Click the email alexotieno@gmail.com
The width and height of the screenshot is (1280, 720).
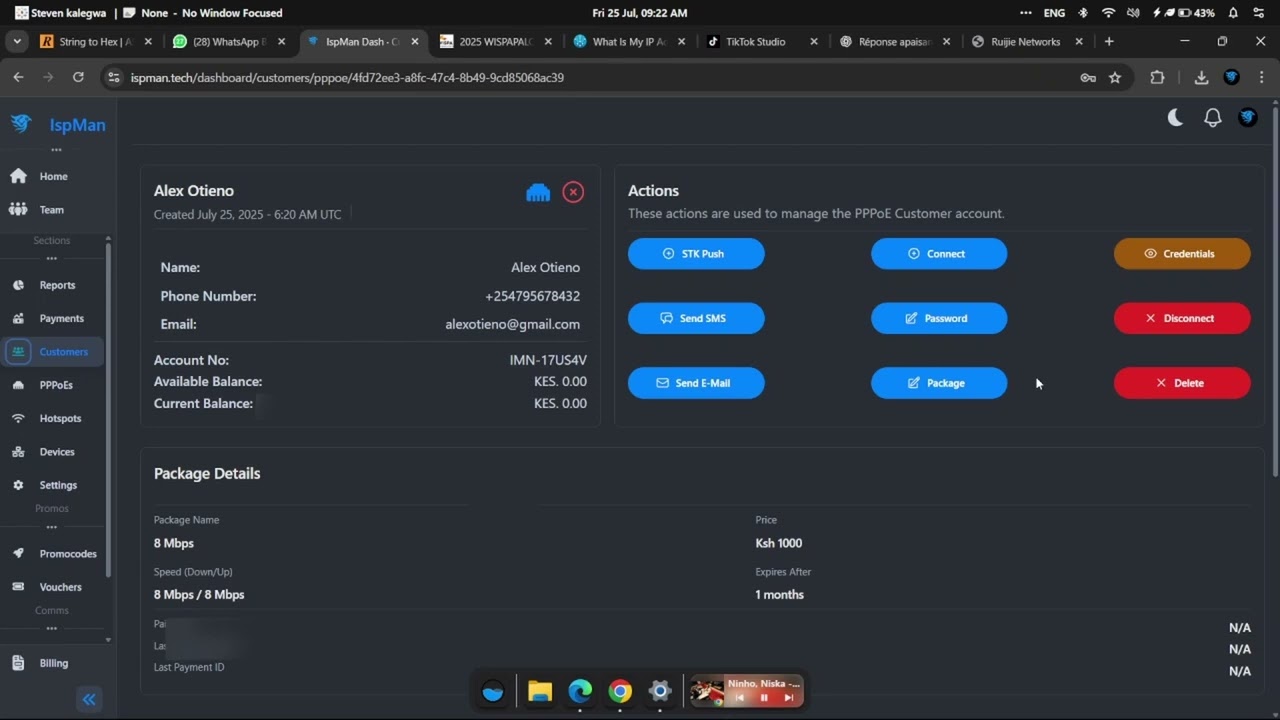512,324
